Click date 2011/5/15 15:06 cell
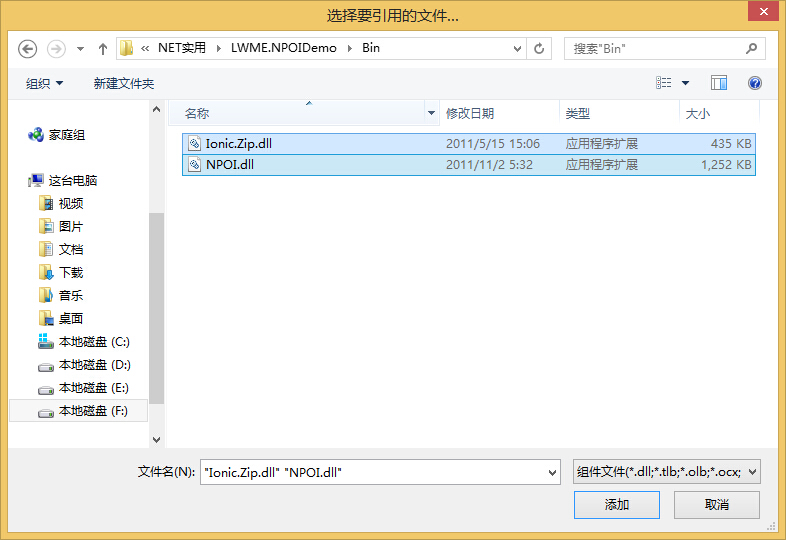 point(493,144)
